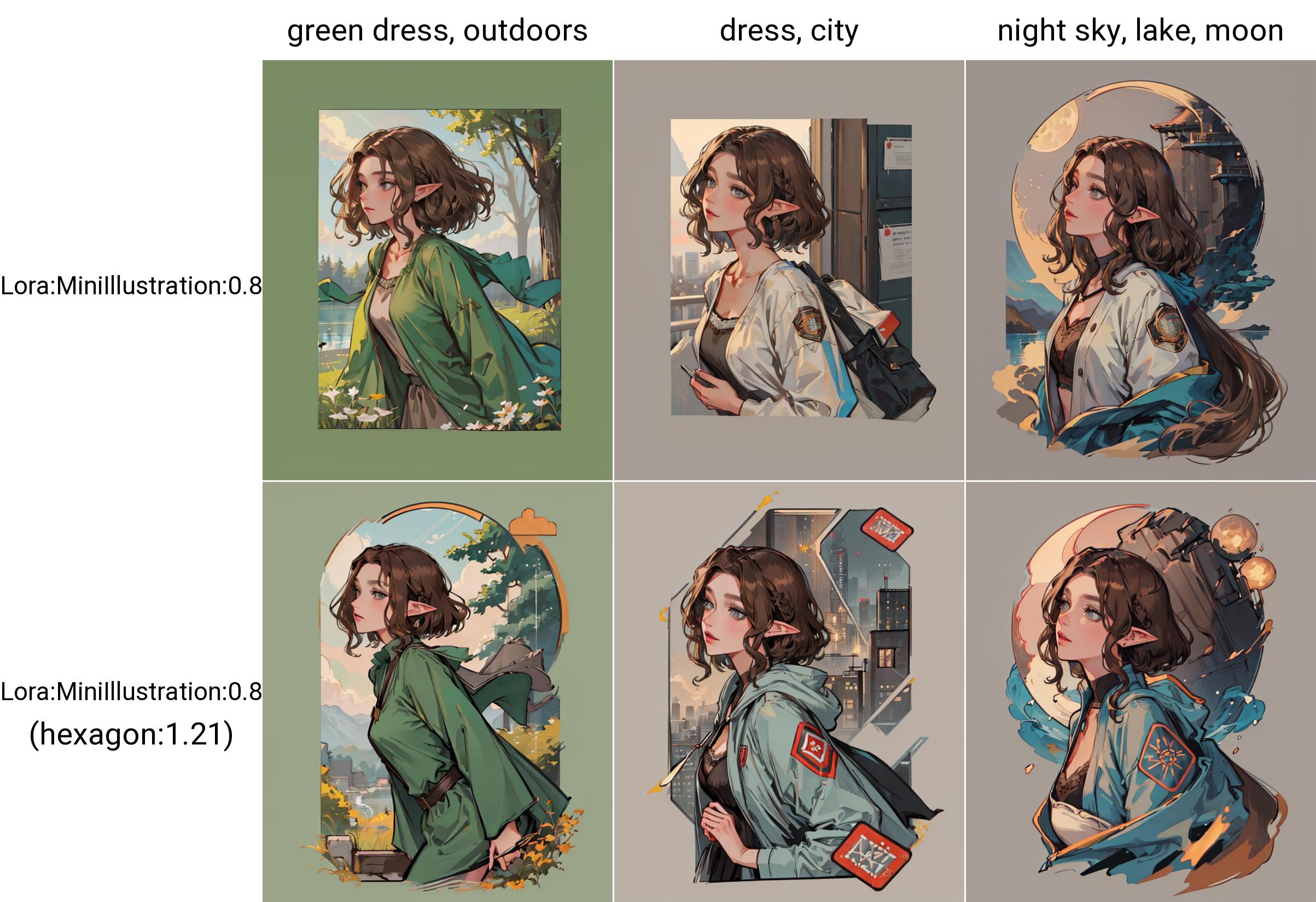Click the 'dress, city' column header

point(789,31)
